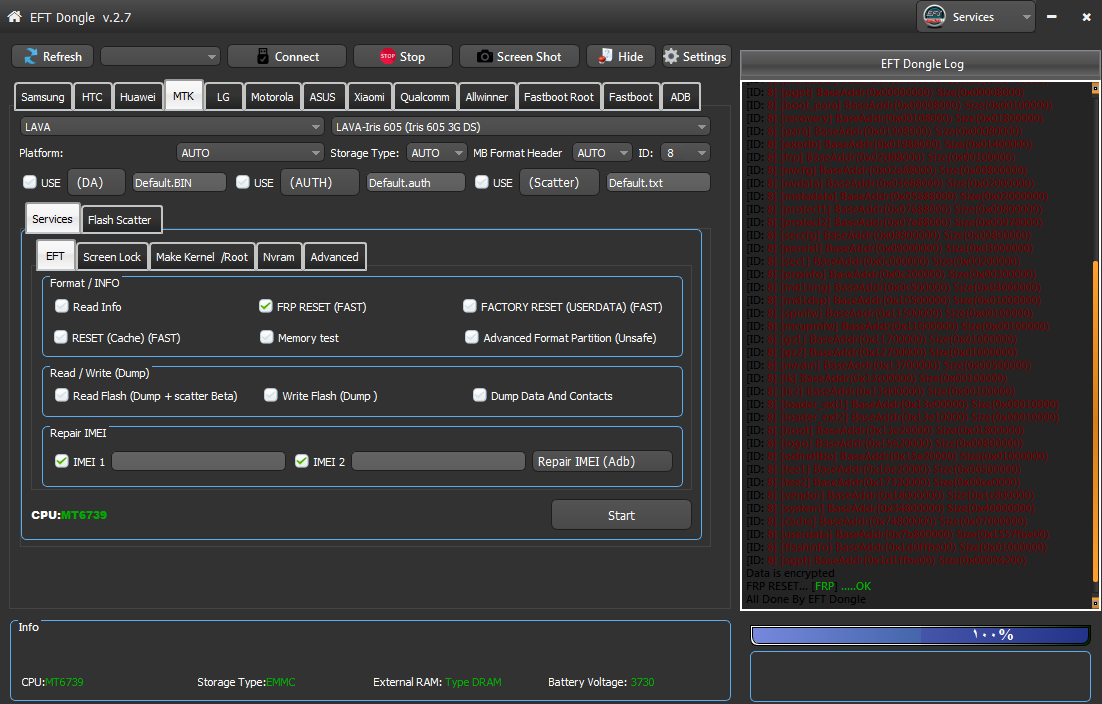Viewport: 1102px width, 704px height.
Task: Enable the Memory test checkbox
Action: pyautogui.click(x=266, y=337)
